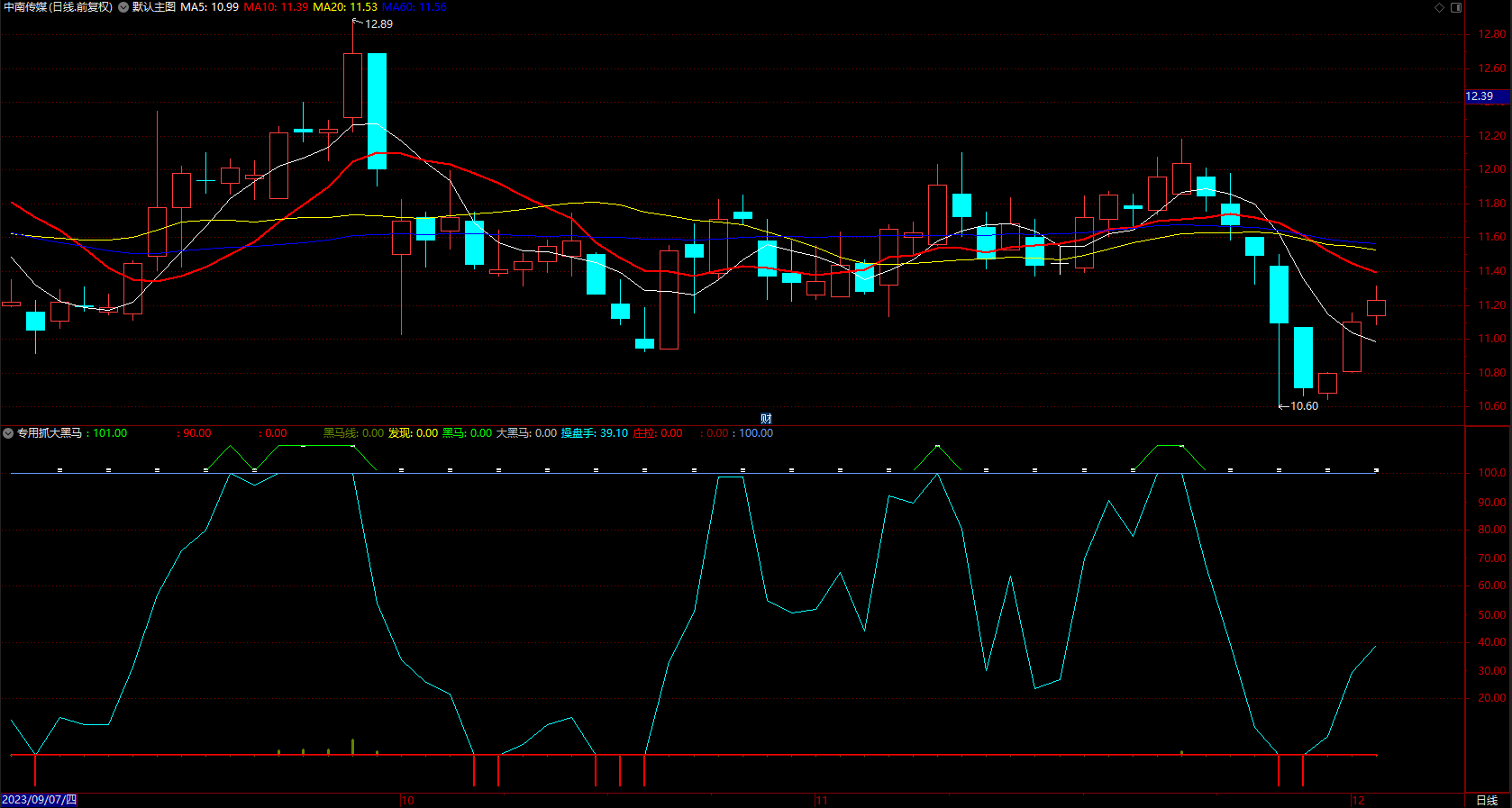Click the 大黑马: 0.00 label
The image size is (1512, 808).
[x=526, y=433]
